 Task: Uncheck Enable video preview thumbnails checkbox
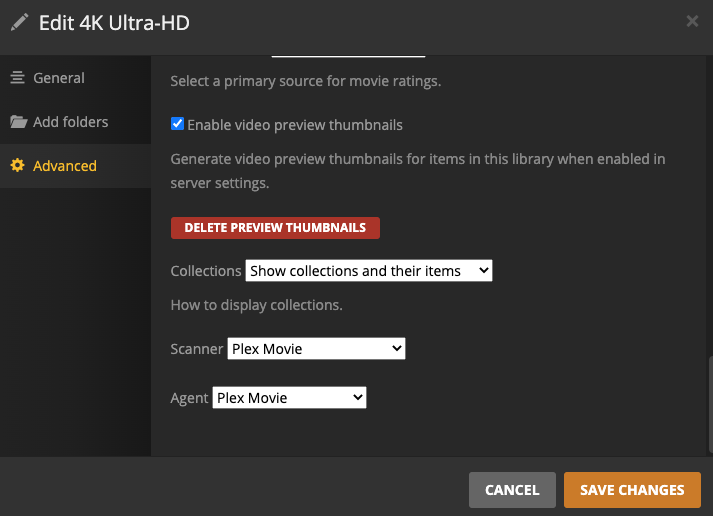coord(177,125)
